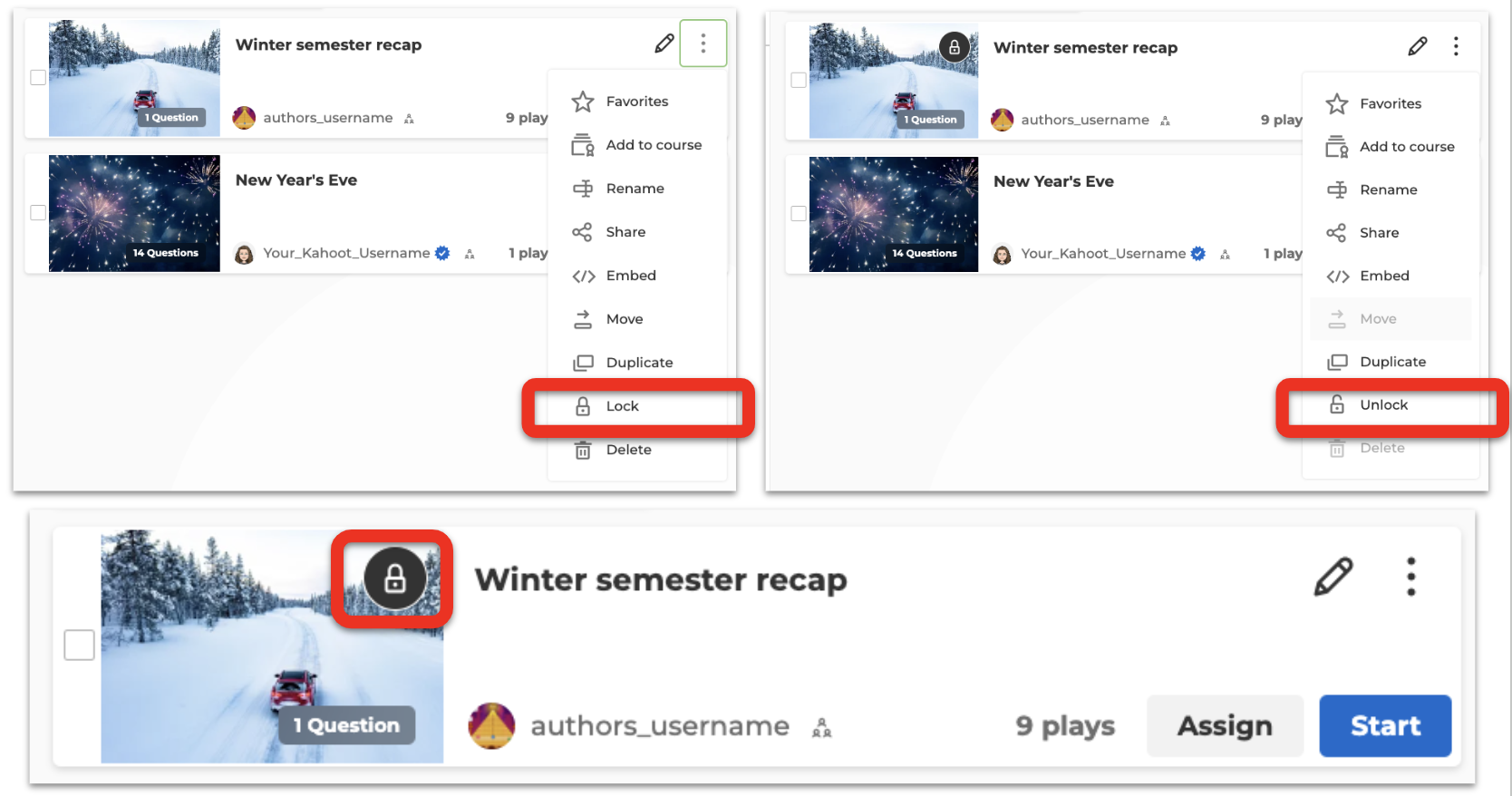Viewport: 1512px width, 796px height.
Task: Open the highlighted three-dot menu in the left panel
Action: coord(703,44)
